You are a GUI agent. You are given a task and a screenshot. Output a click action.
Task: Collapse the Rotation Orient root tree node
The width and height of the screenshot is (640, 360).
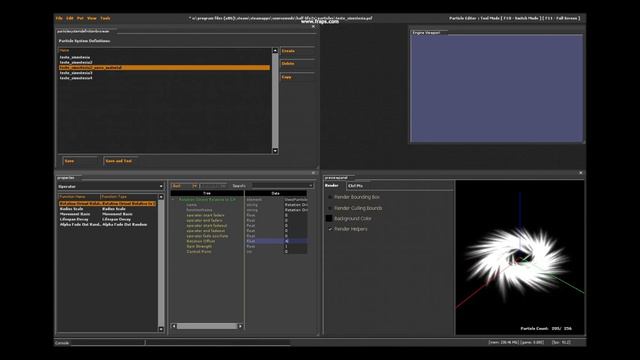[x=173, y=200]
